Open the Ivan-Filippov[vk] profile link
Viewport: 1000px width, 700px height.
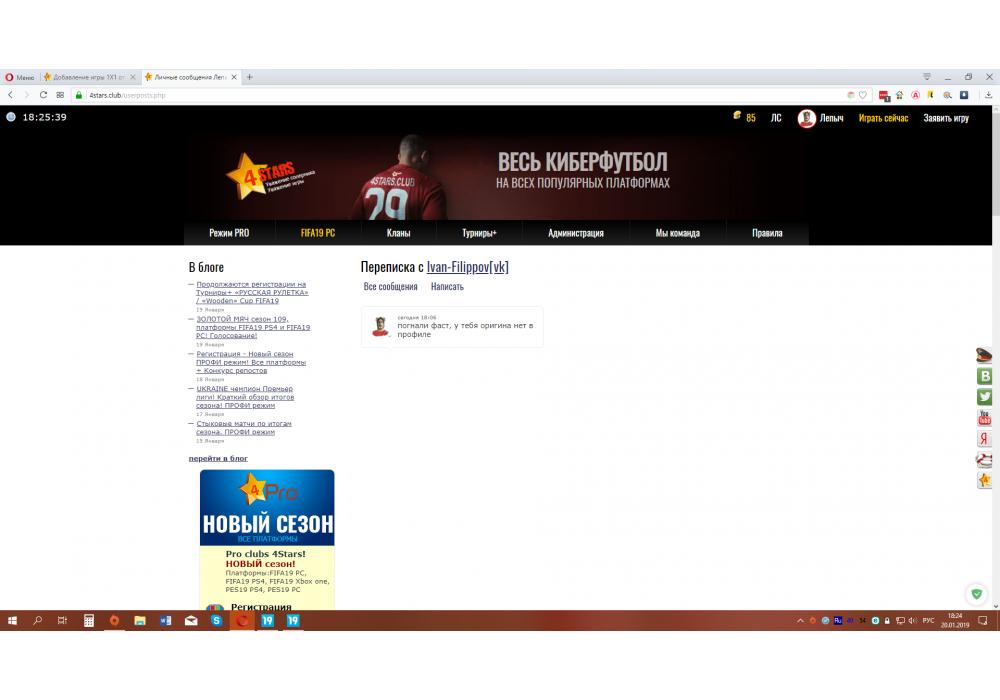click(468, 267)
